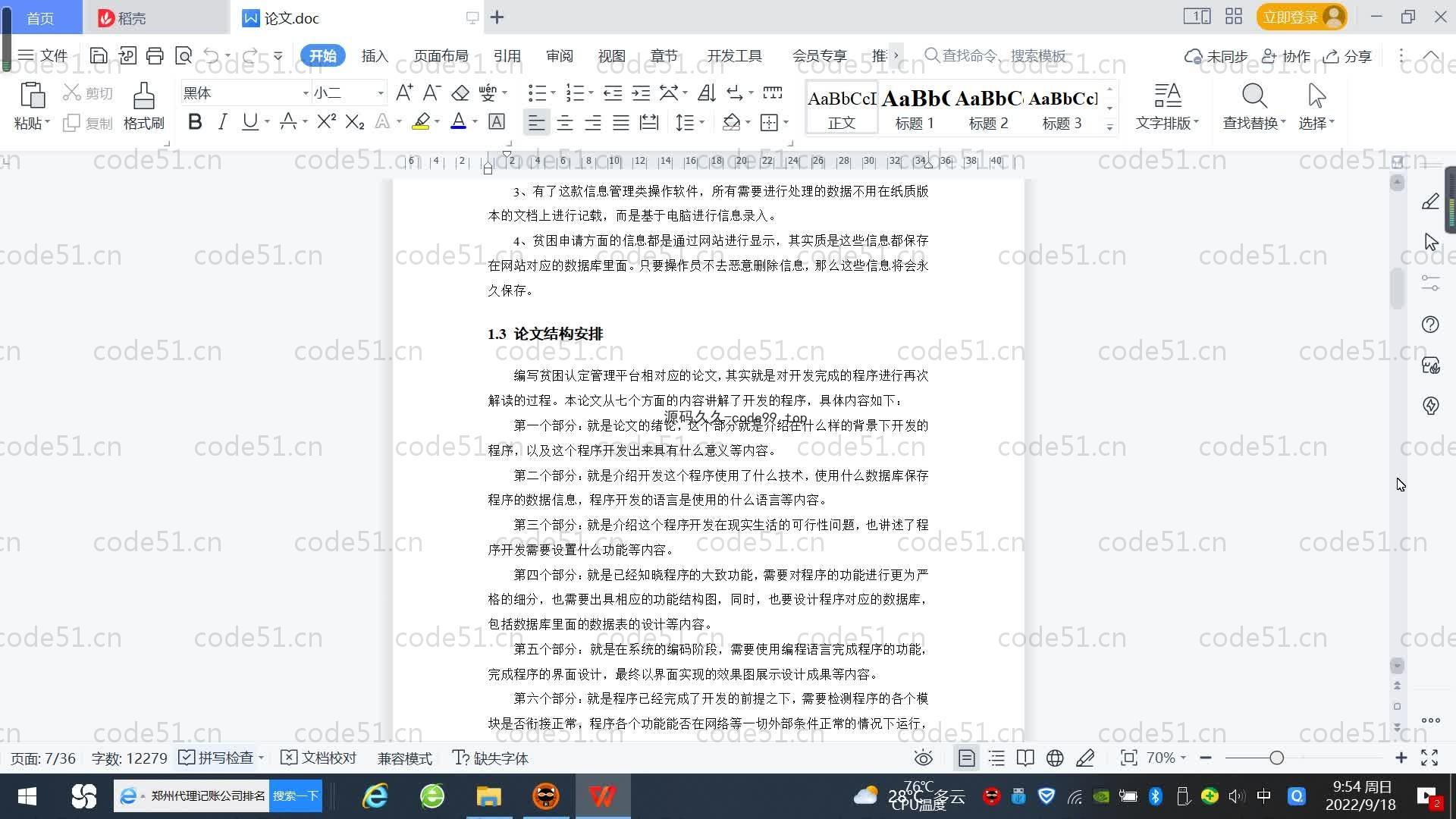Open the 引用 ribbon tab
The width and height of the screenshot is (1456, 819).
tap(507, 56)
